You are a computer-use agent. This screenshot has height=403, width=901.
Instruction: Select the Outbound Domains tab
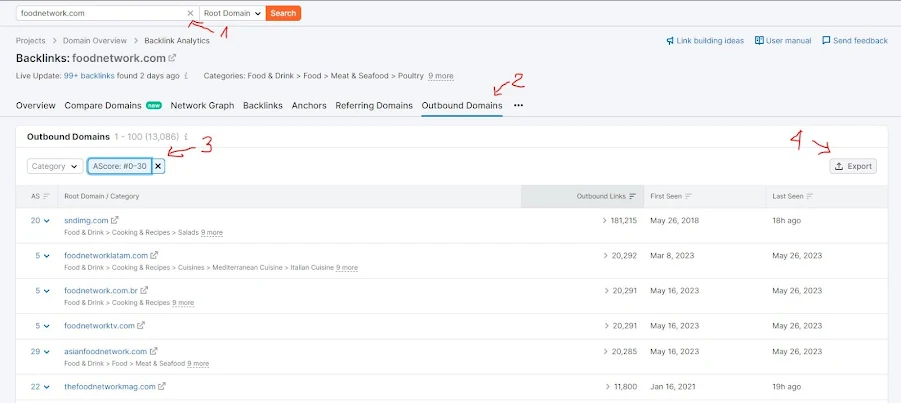tap(462, 106)
